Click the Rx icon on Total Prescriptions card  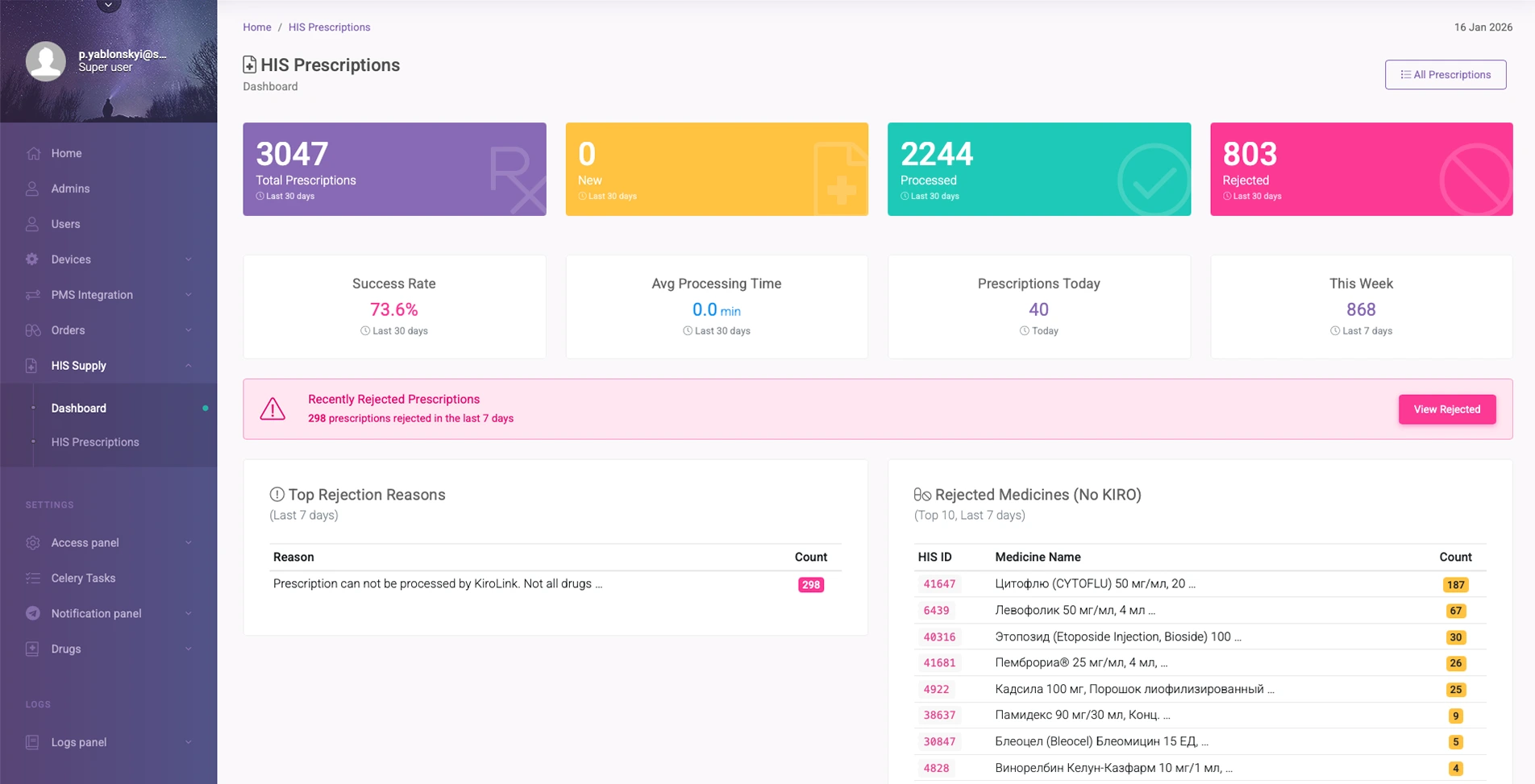[517, 180]
